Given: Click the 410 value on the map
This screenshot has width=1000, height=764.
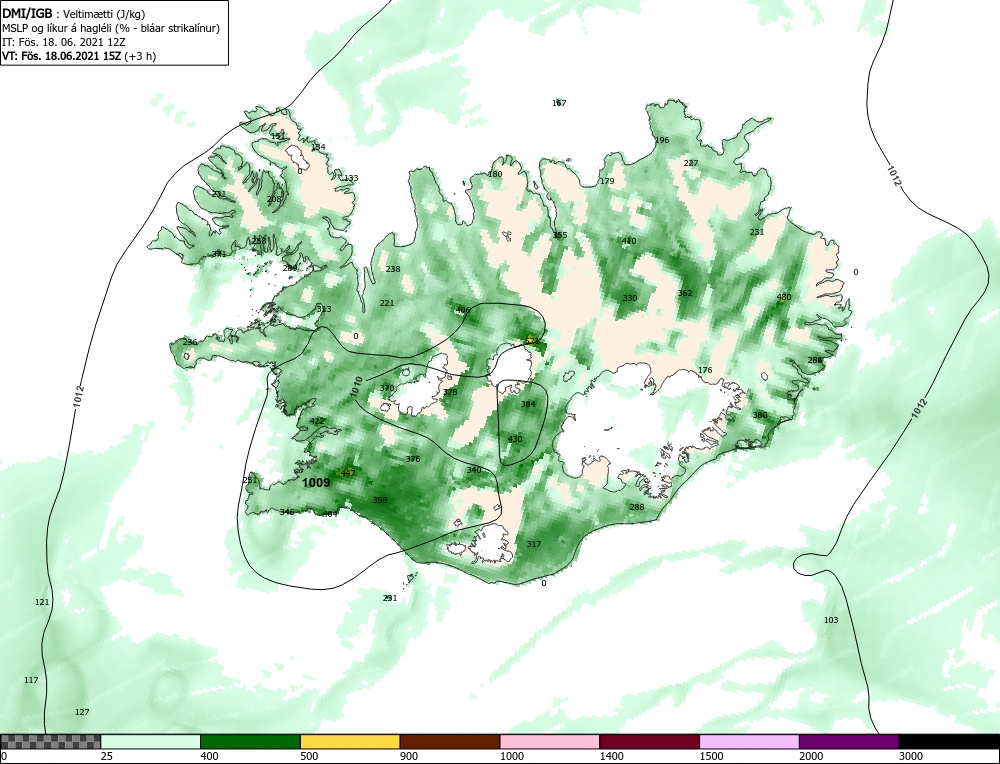Looking at the screenshot, I should pos(629,241).
